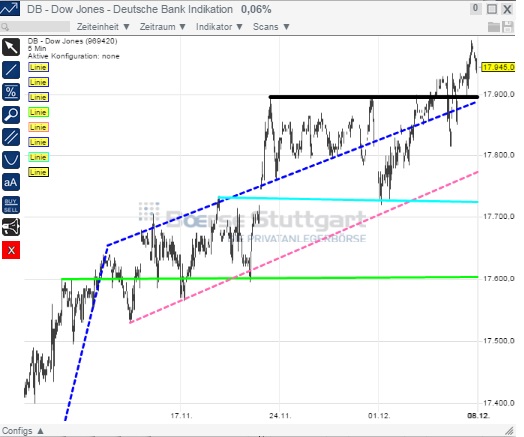
Task: Click the 0 notification counter button
Action: pyautogui.click(x=475, y=8)
